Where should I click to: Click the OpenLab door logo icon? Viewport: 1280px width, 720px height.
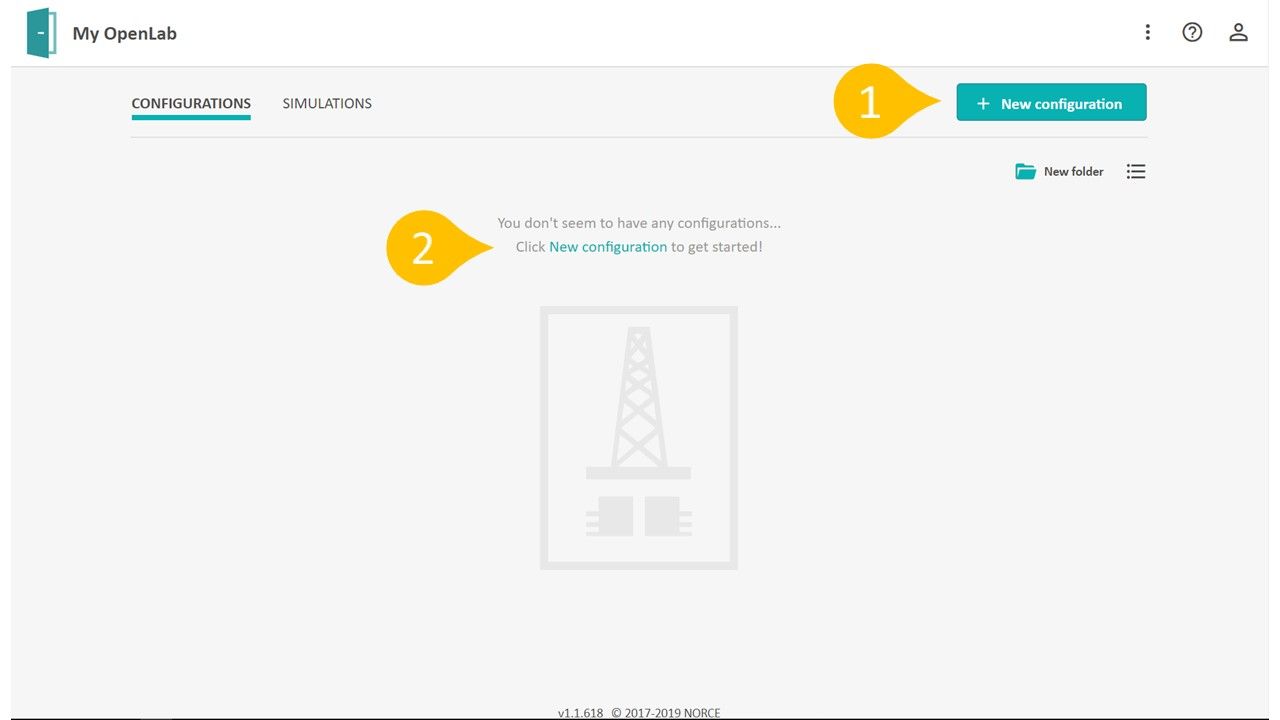pos(41,33)
